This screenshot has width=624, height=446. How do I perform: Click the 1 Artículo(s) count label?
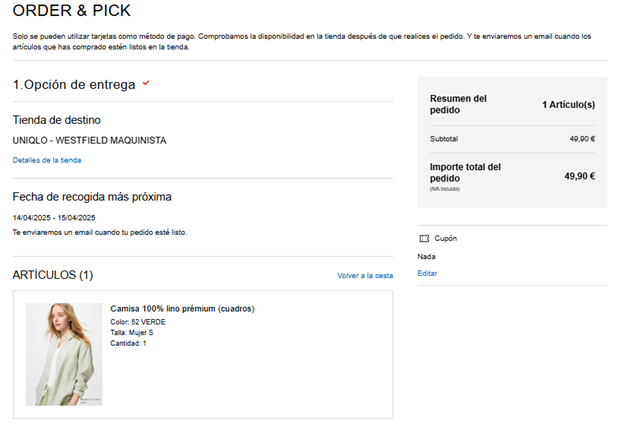569,105
